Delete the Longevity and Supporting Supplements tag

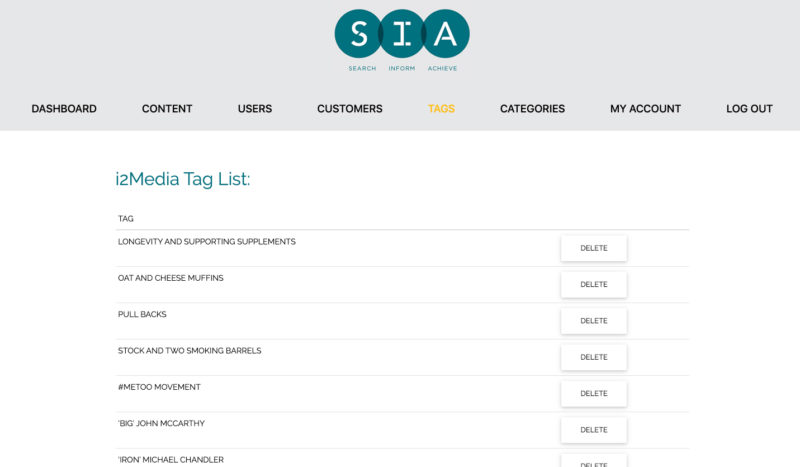(x=593, y=248)
